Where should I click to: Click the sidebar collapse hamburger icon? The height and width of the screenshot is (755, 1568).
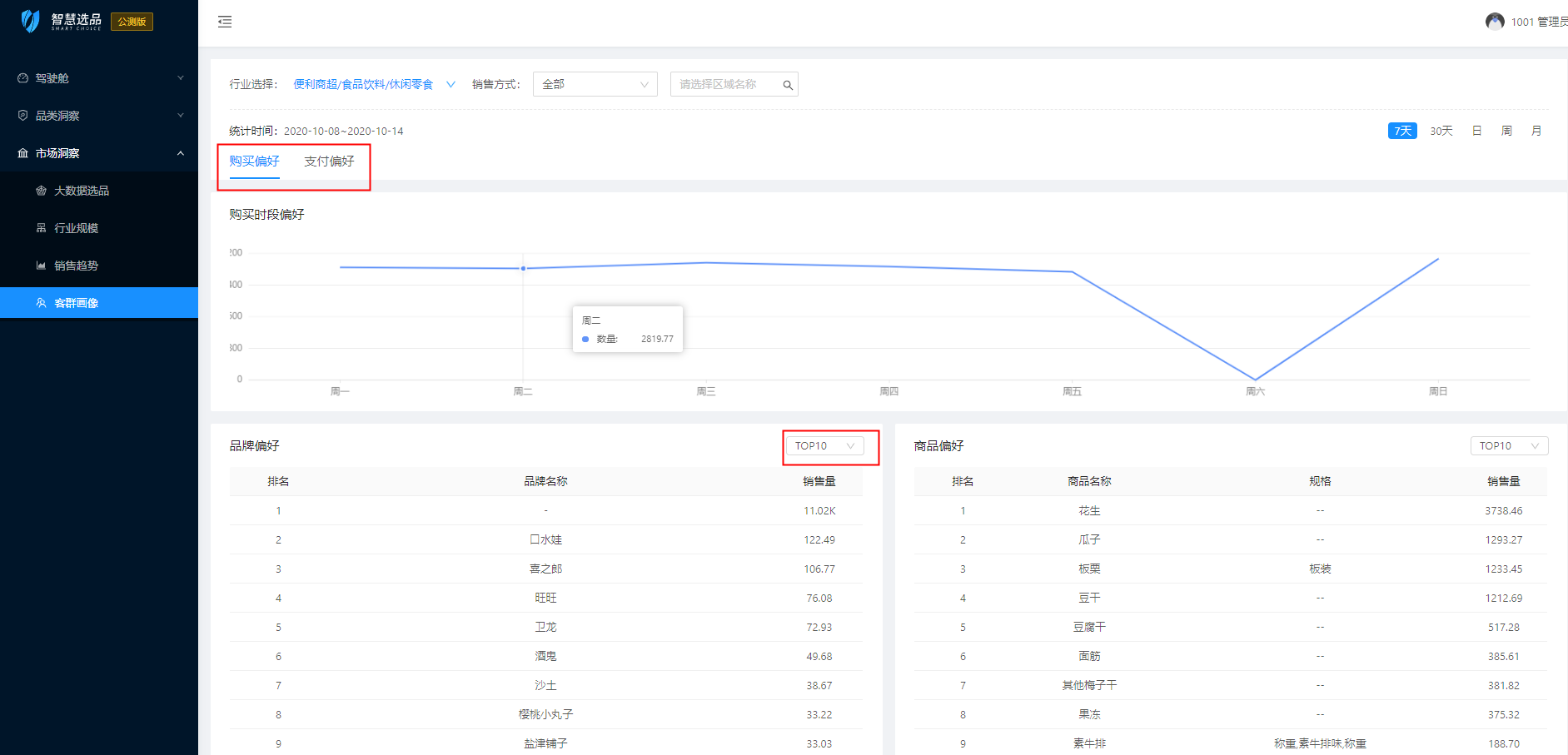[225, 22]
